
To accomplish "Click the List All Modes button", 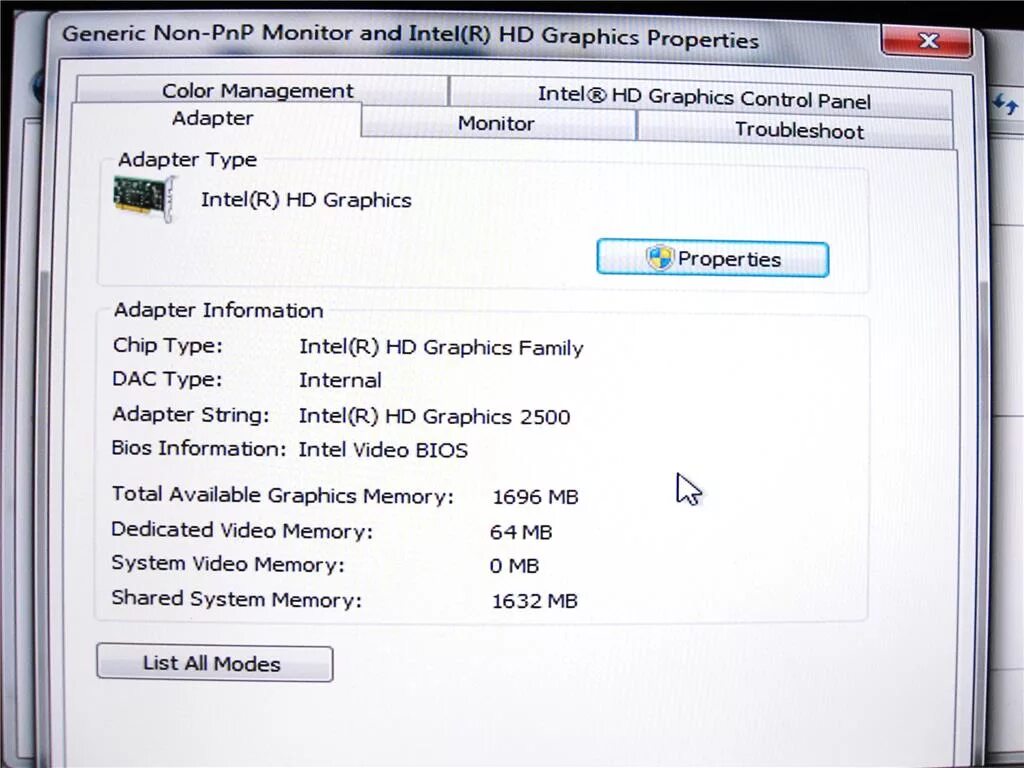I will coord(214,664).
